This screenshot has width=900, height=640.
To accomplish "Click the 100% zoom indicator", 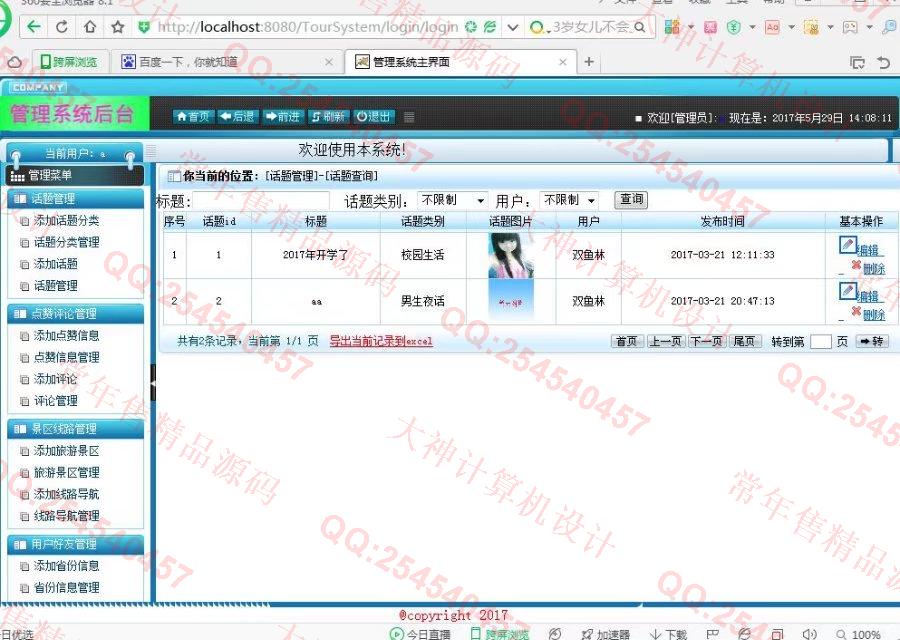I will [x=859, y=634].
